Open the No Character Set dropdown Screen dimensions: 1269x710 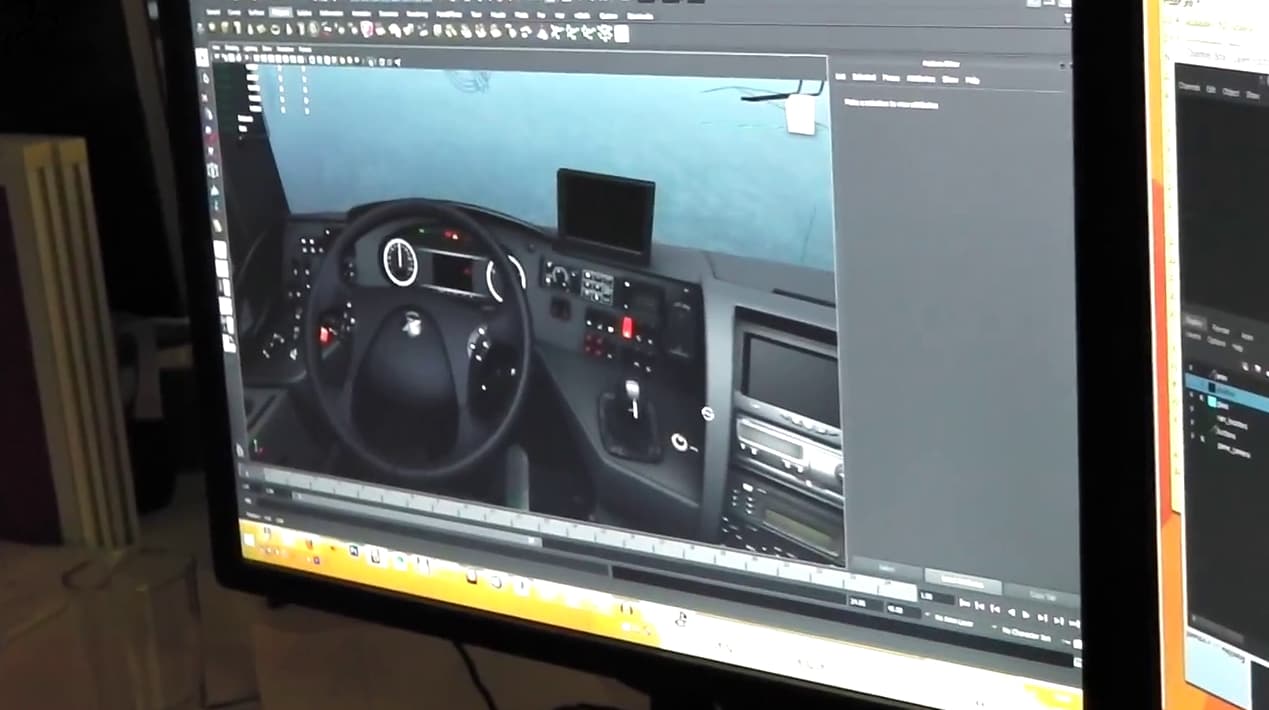tap(1029, 634)
